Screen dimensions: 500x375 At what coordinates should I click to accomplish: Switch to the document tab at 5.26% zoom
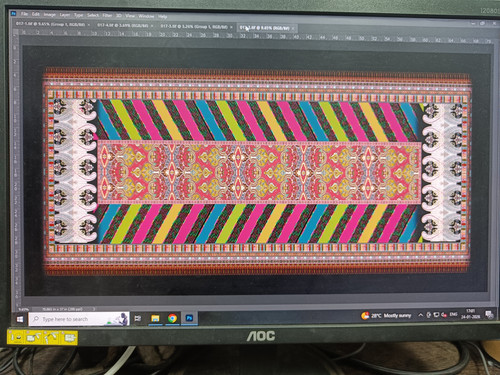[194, 26]
